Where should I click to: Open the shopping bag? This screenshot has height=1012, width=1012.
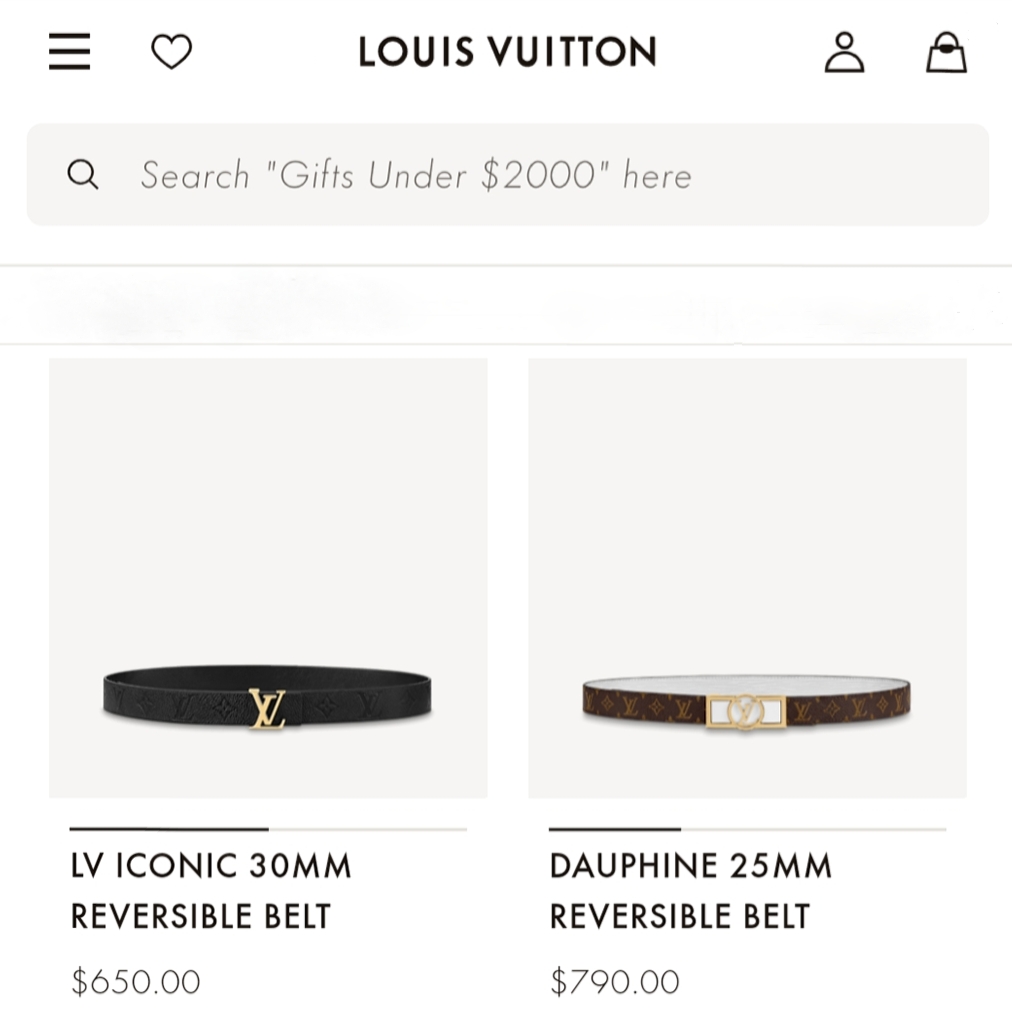pyautogui.click(x=946, y=52)
